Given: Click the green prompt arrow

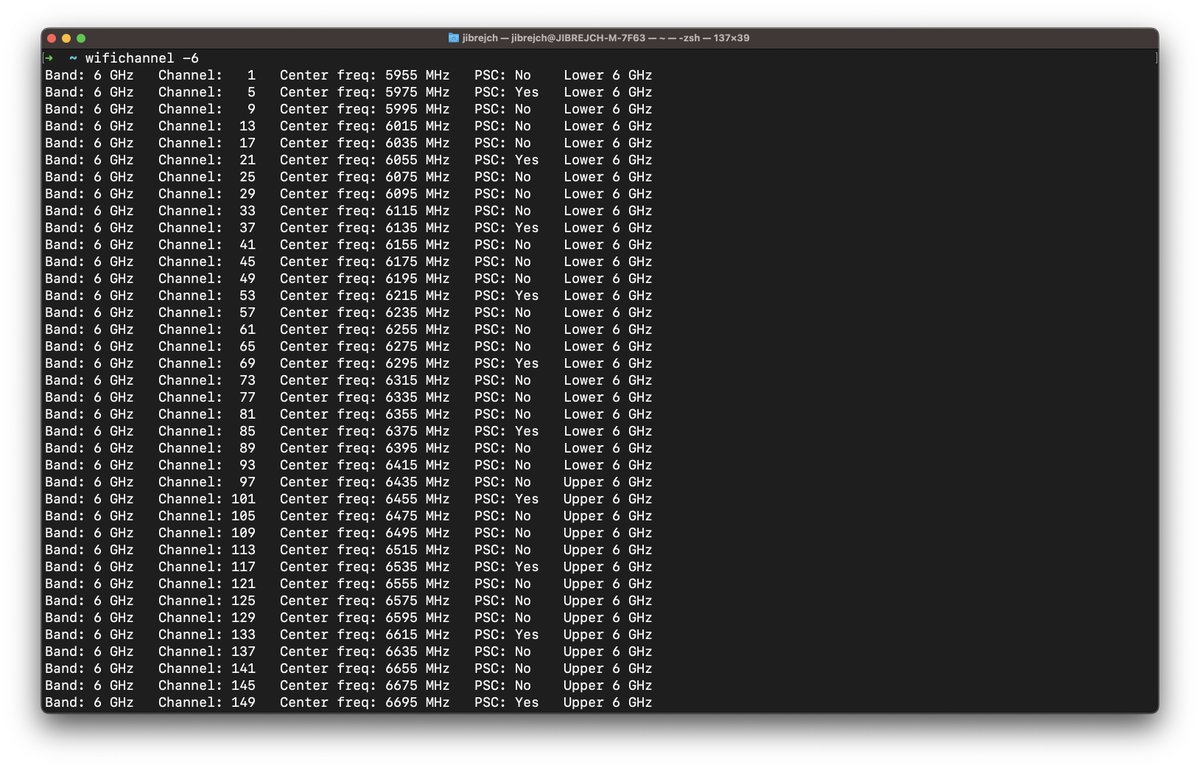Looking at the screenshot, I should coord(49,58).
